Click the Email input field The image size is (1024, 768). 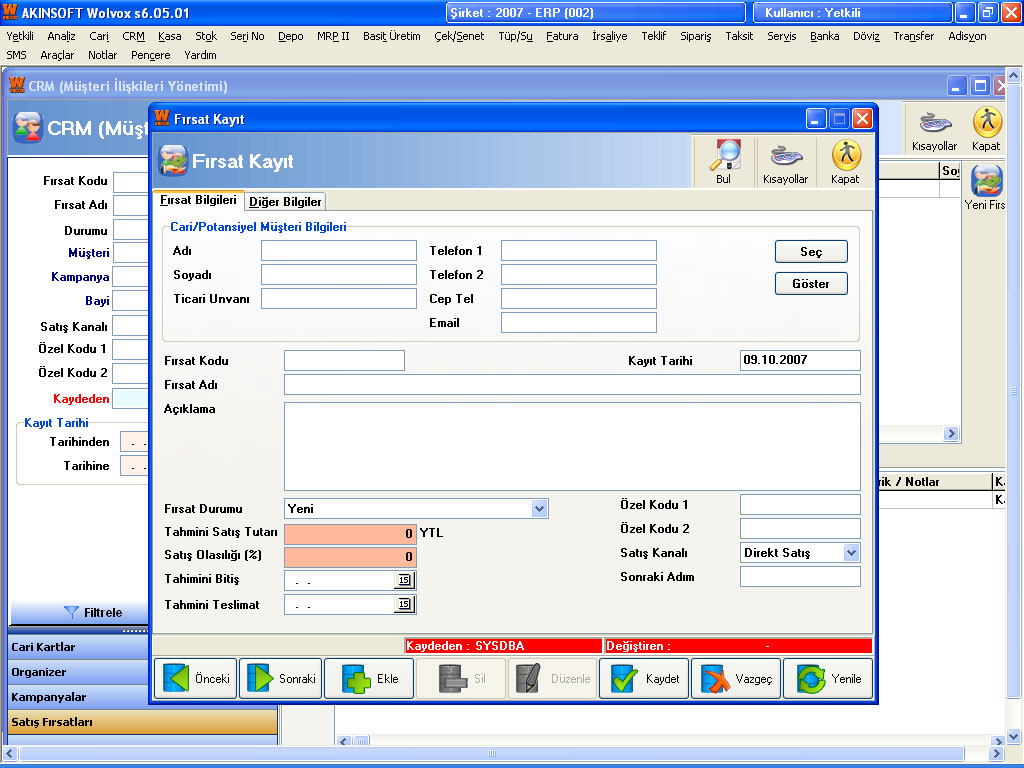579,323
